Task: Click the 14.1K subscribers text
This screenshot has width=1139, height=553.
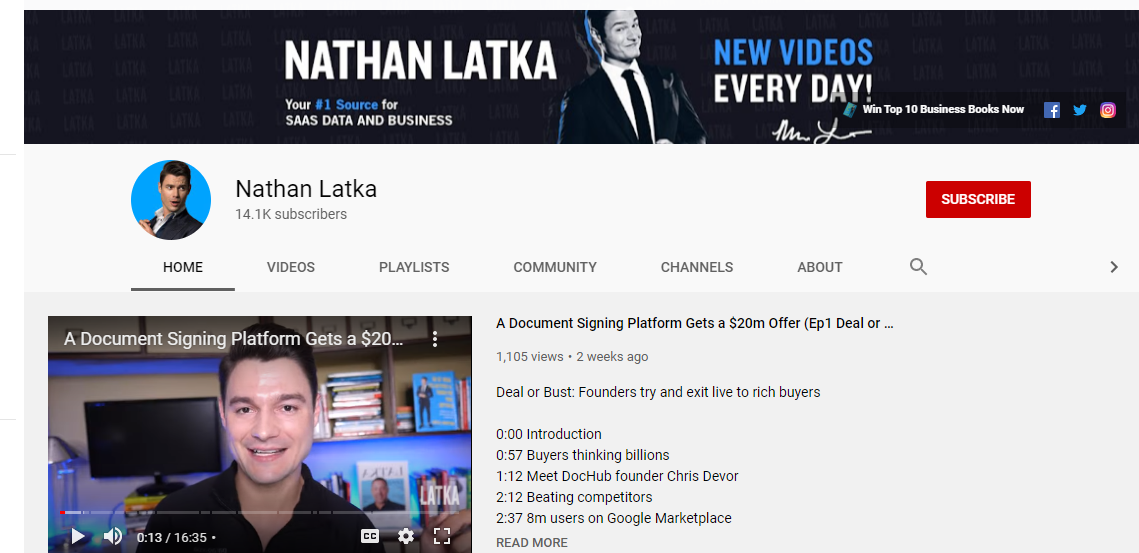Action: (x=291, y=214)
